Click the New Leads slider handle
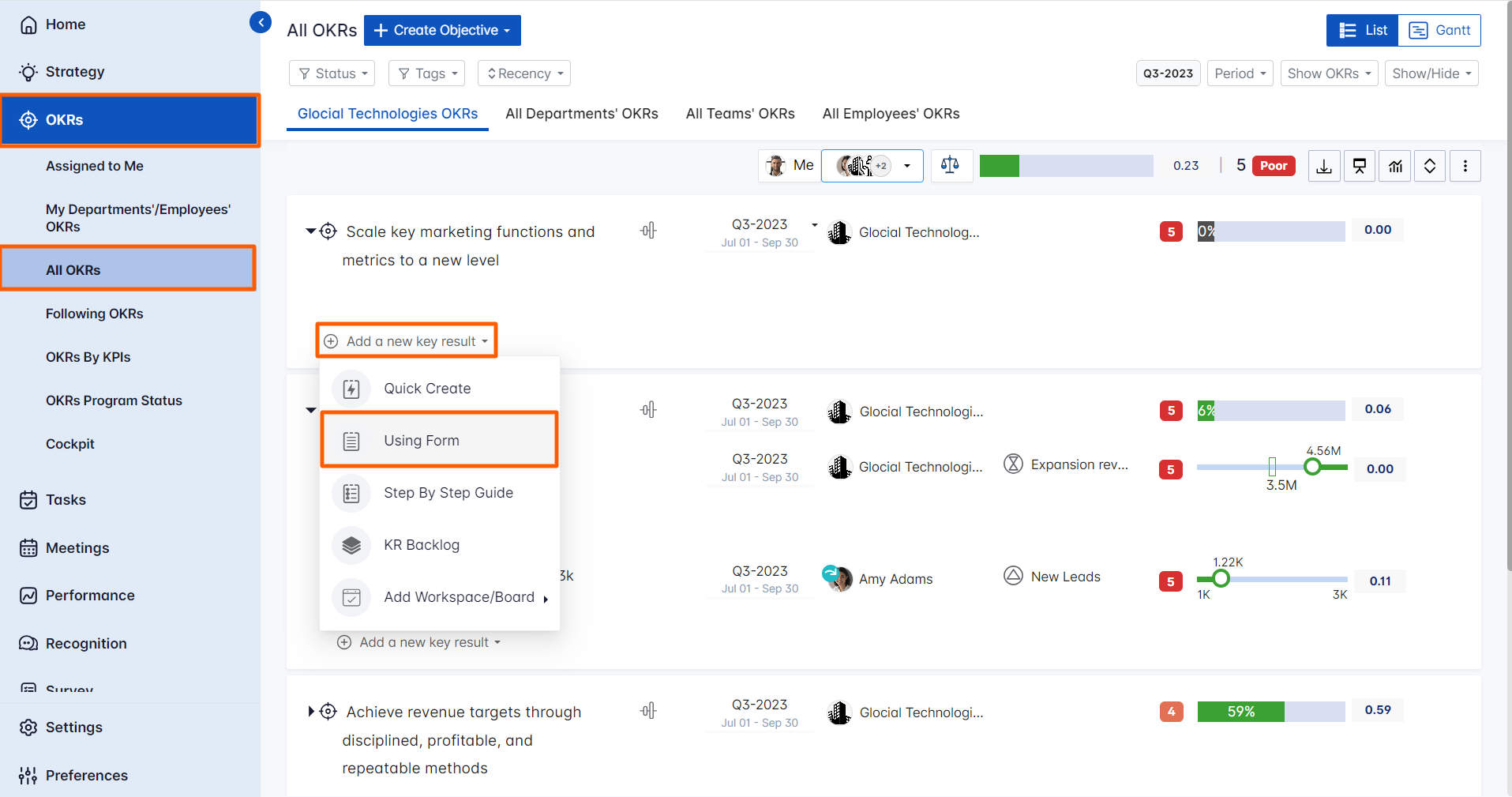Viewport: 1512px width, 797px height. pyautogui.click(x=1221, y=579)
